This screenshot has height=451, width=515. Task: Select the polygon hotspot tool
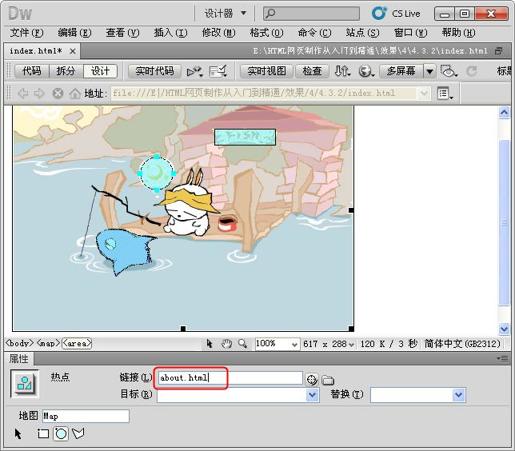pyautogui.click(x=78, y=433)
